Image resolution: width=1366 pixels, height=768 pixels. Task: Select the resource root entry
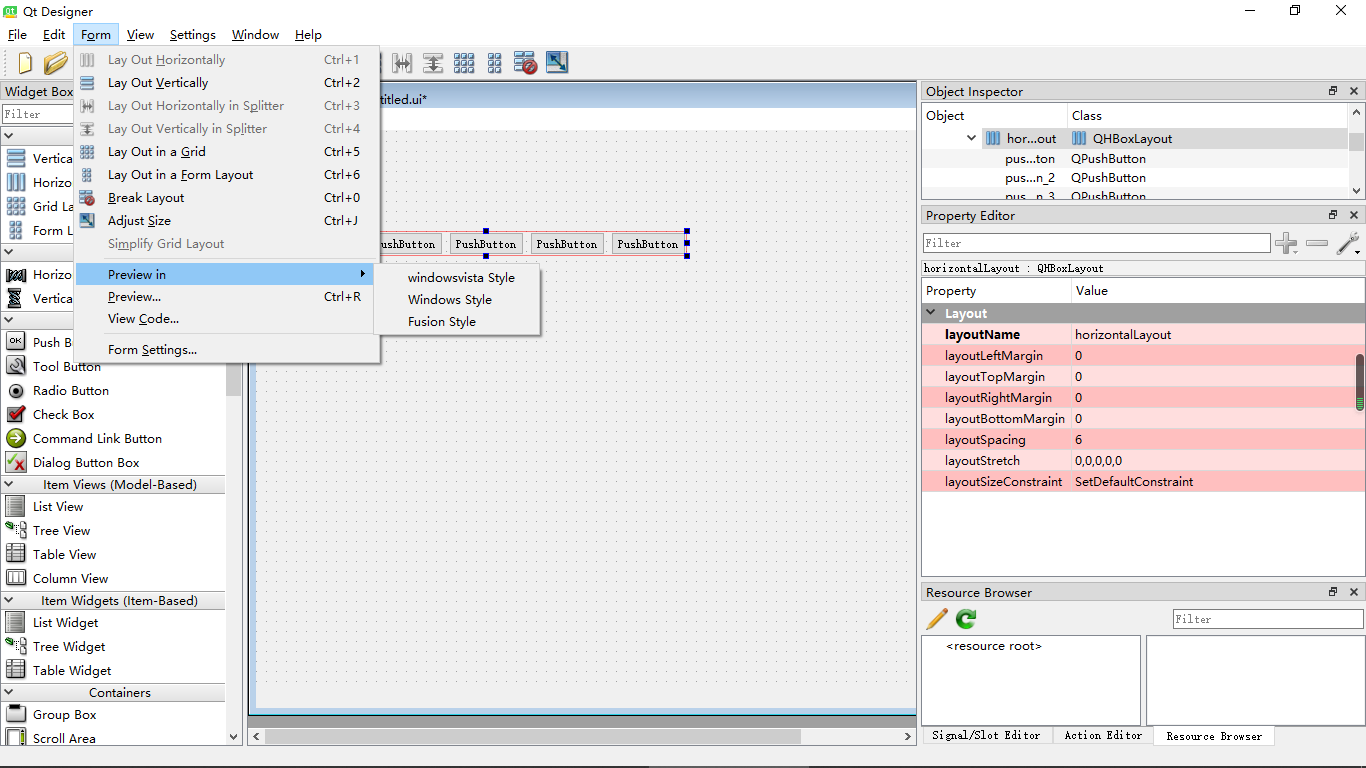995,645
